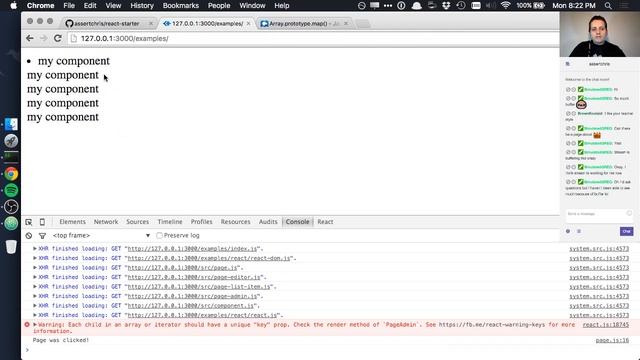The image size is (640, 360).
Task: Open the Trash in the dock
Action: [11, 246]
